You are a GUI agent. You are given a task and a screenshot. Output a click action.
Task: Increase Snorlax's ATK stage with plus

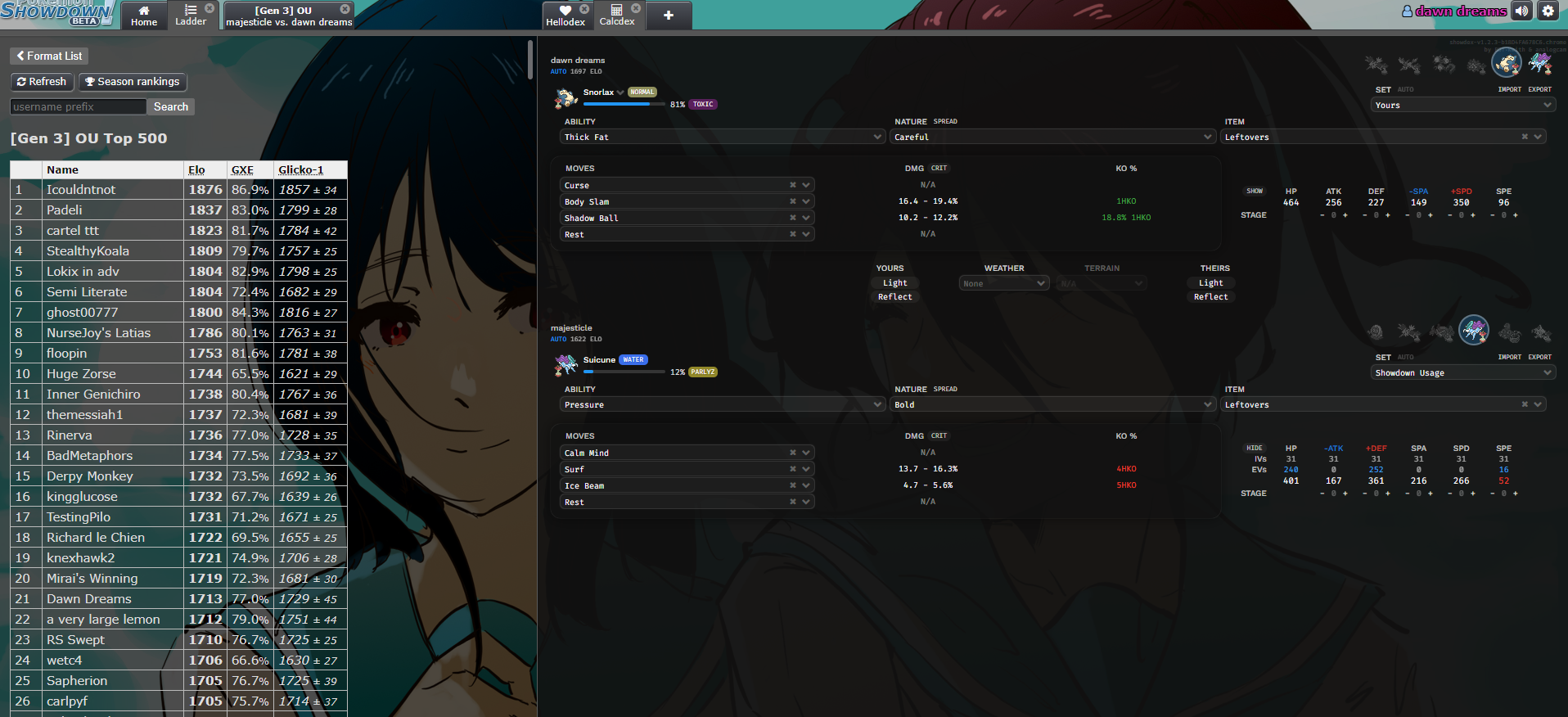coord(1345,215)
